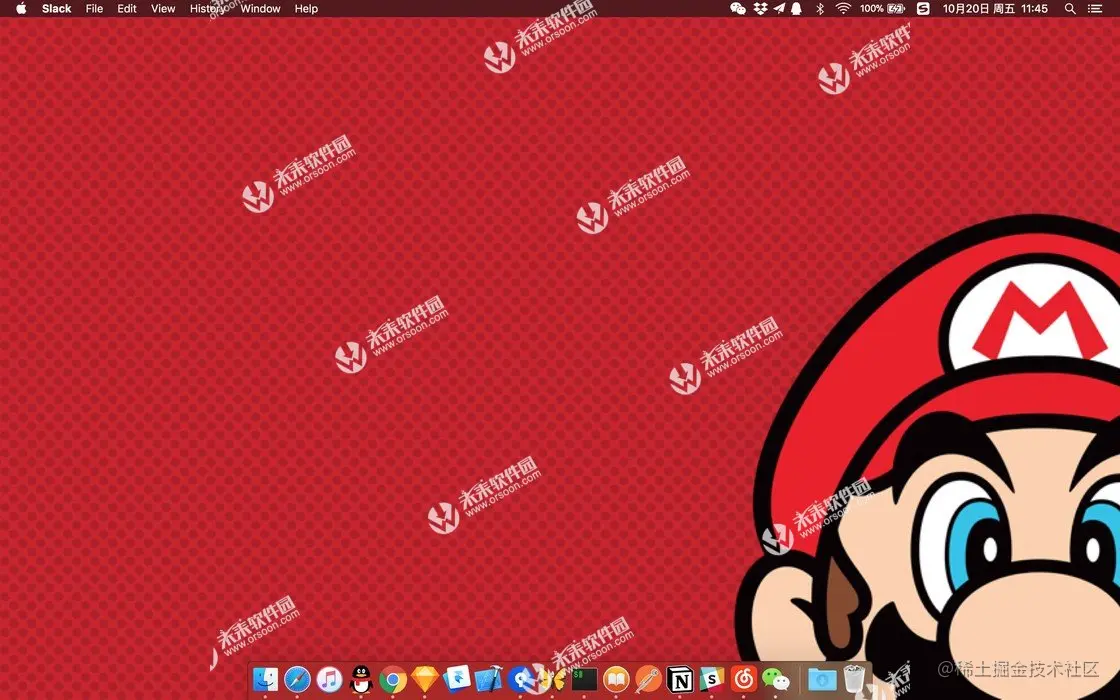The image size is (1120, 700).
Task: Open the Downloads folder stack
Action: coord(822,679)
